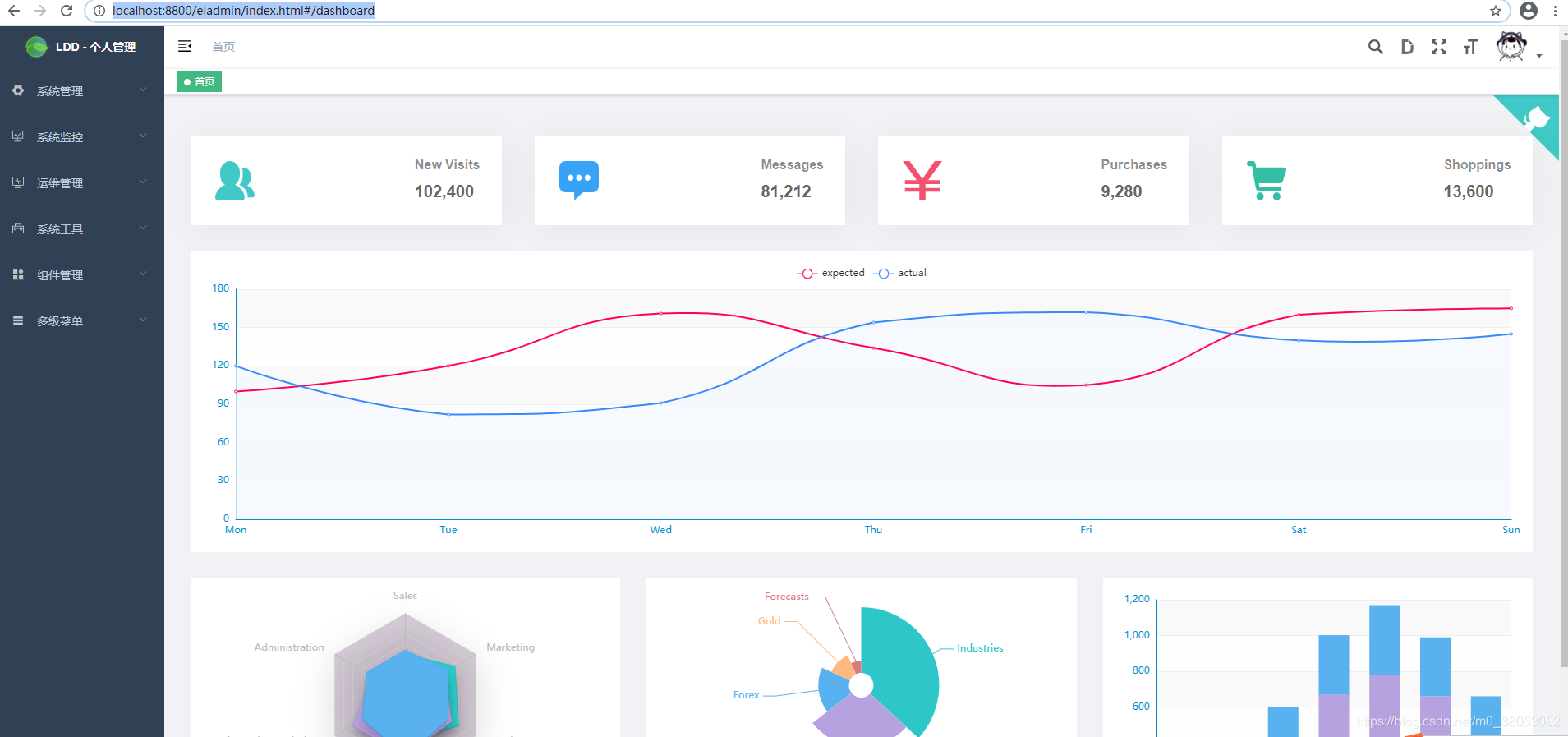This screenshot has height=737, width=1568.
Task: Click the Gold pie label
Action: click(770, 621)
